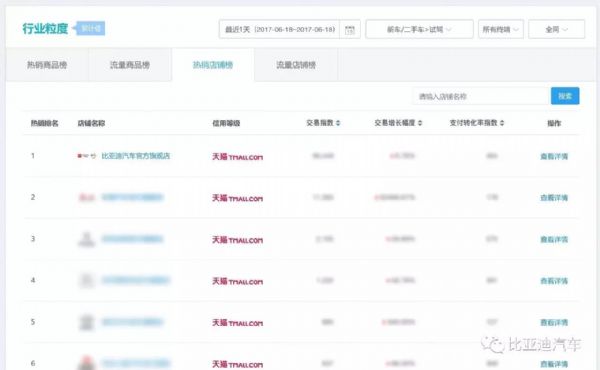The width and height of the screenshot is (600, 370).
Task: Select the 热销店铺榜 tab
Action: point(213,65)
